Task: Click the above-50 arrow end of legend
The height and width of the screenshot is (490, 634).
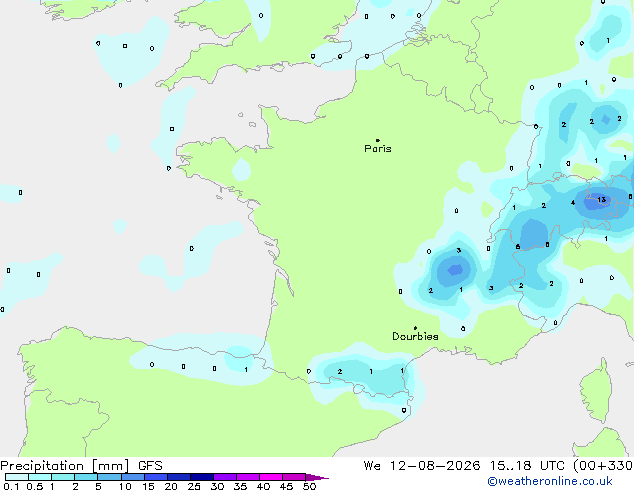Action: (317, 477)
